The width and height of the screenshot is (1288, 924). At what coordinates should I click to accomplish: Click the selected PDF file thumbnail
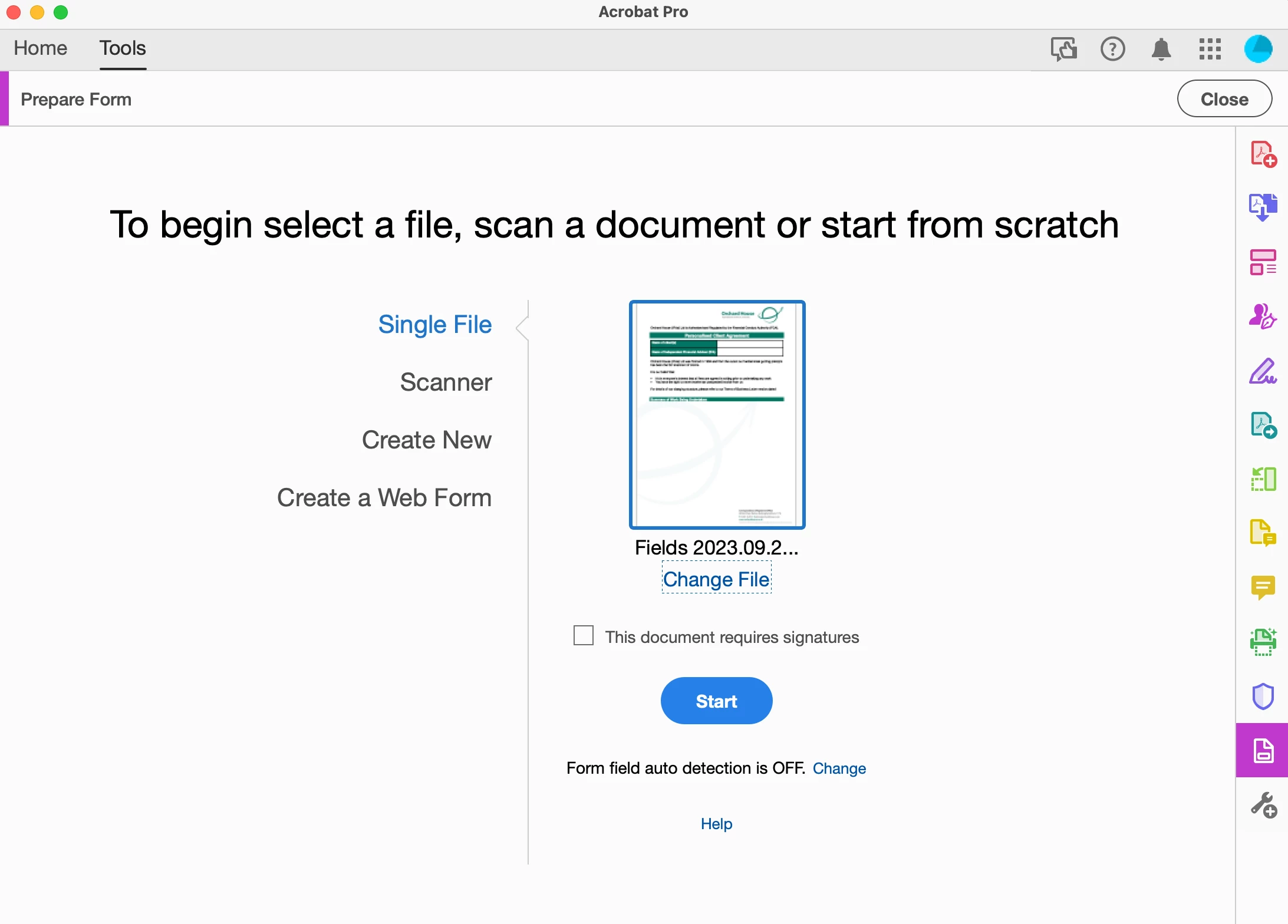coord(717,415)
